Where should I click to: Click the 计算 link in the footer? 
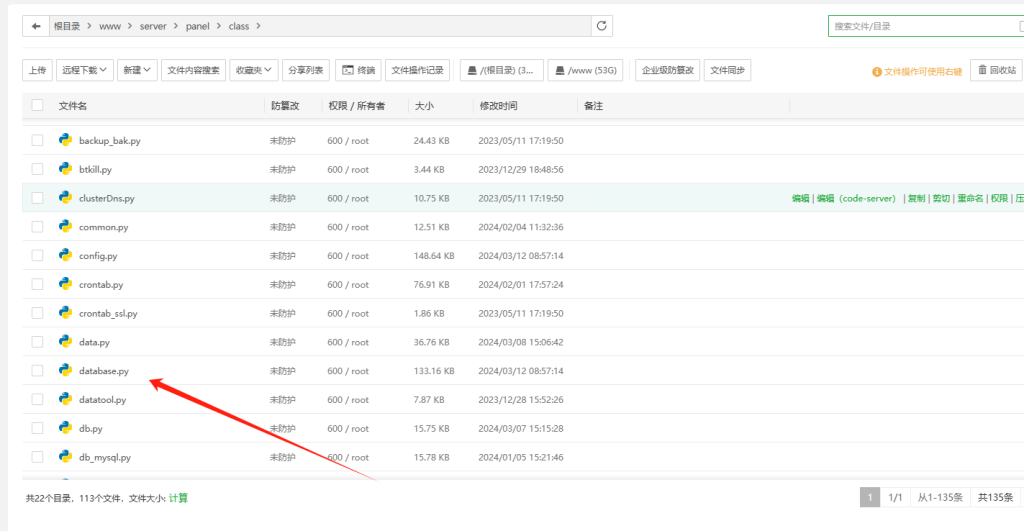click(178, 497)
